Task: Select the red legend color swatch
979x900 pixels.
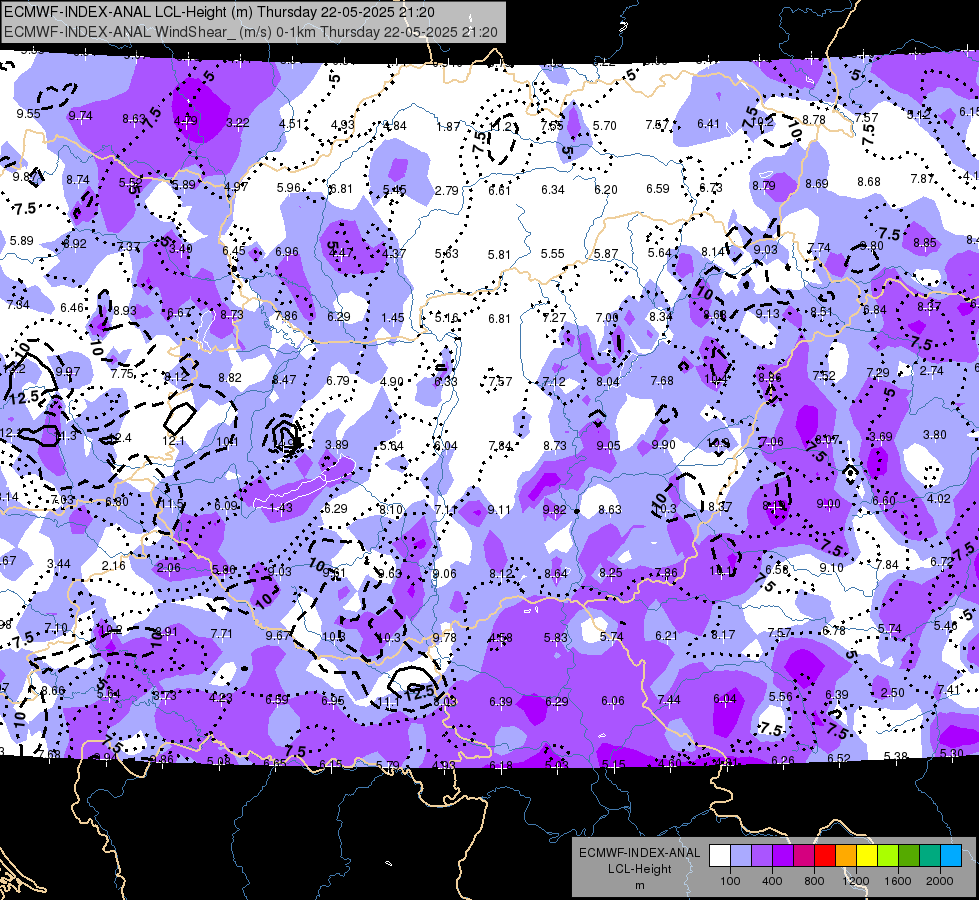Action: click(x=825, y=856)
